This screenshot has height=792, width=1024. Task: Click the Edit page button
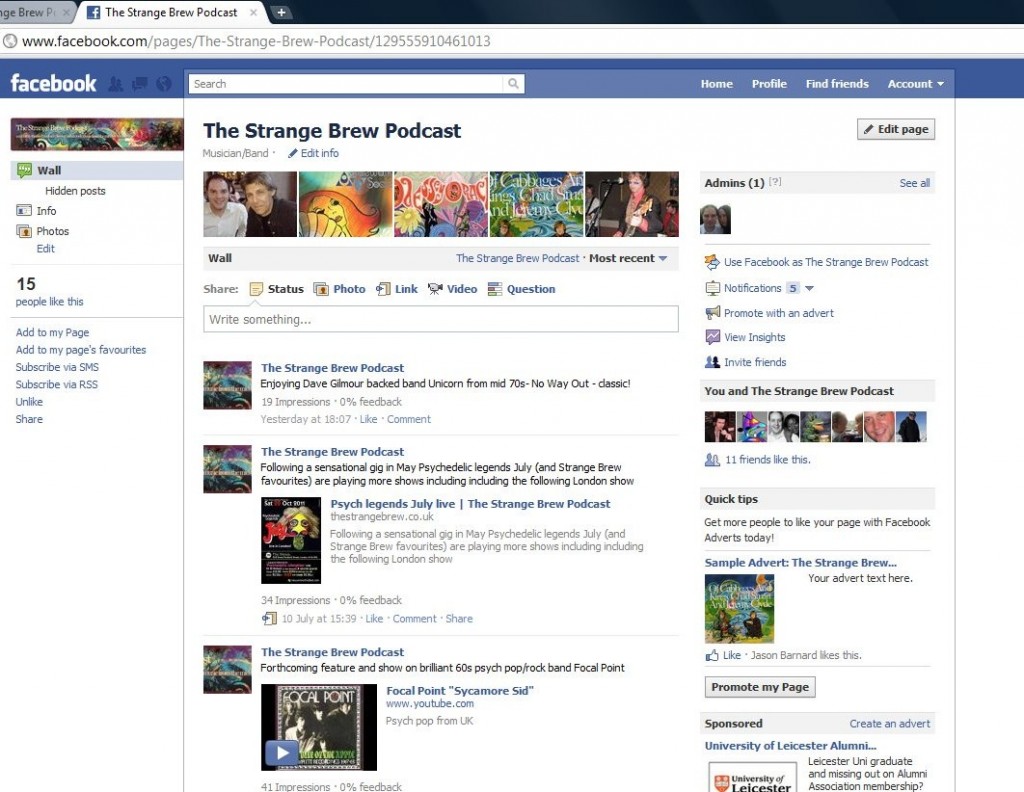click(x=895, y=129)
